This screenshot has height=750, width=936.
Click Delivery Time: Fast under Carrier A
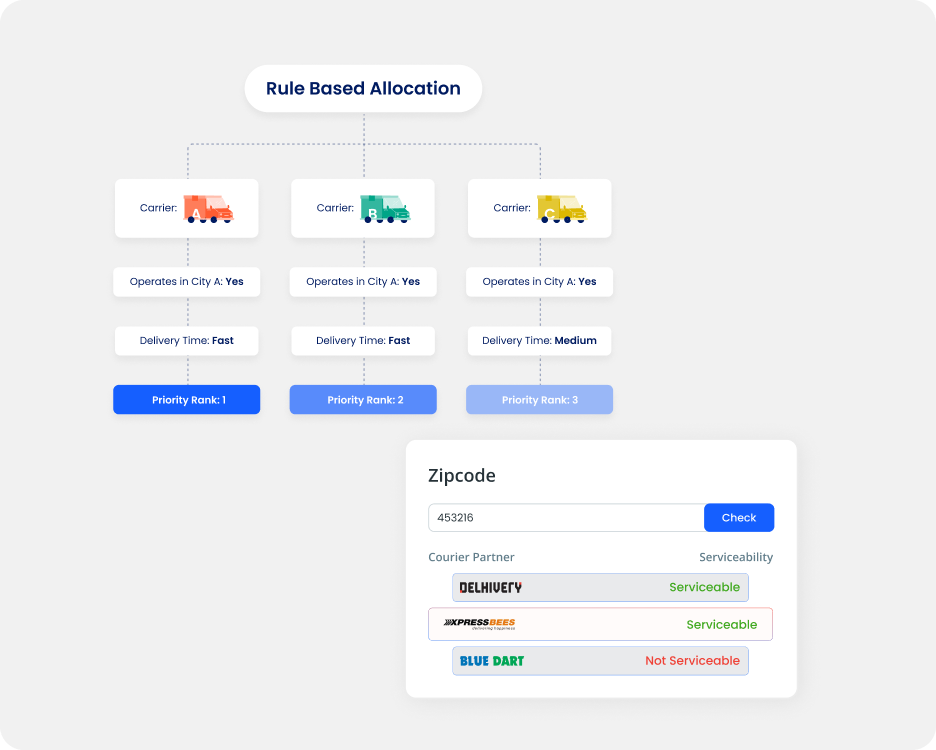187,341
